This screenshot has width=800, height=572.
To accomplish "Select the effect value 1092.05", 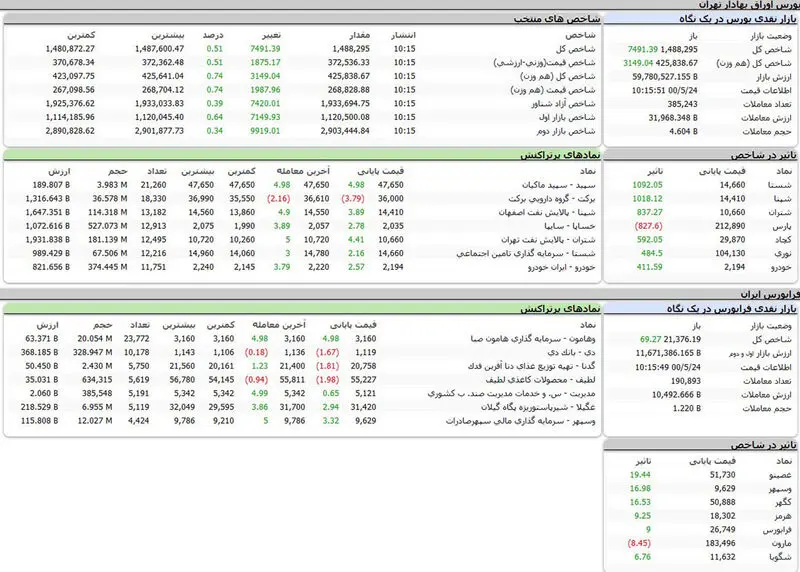I will pyautogui.click(x=647, y=185).
